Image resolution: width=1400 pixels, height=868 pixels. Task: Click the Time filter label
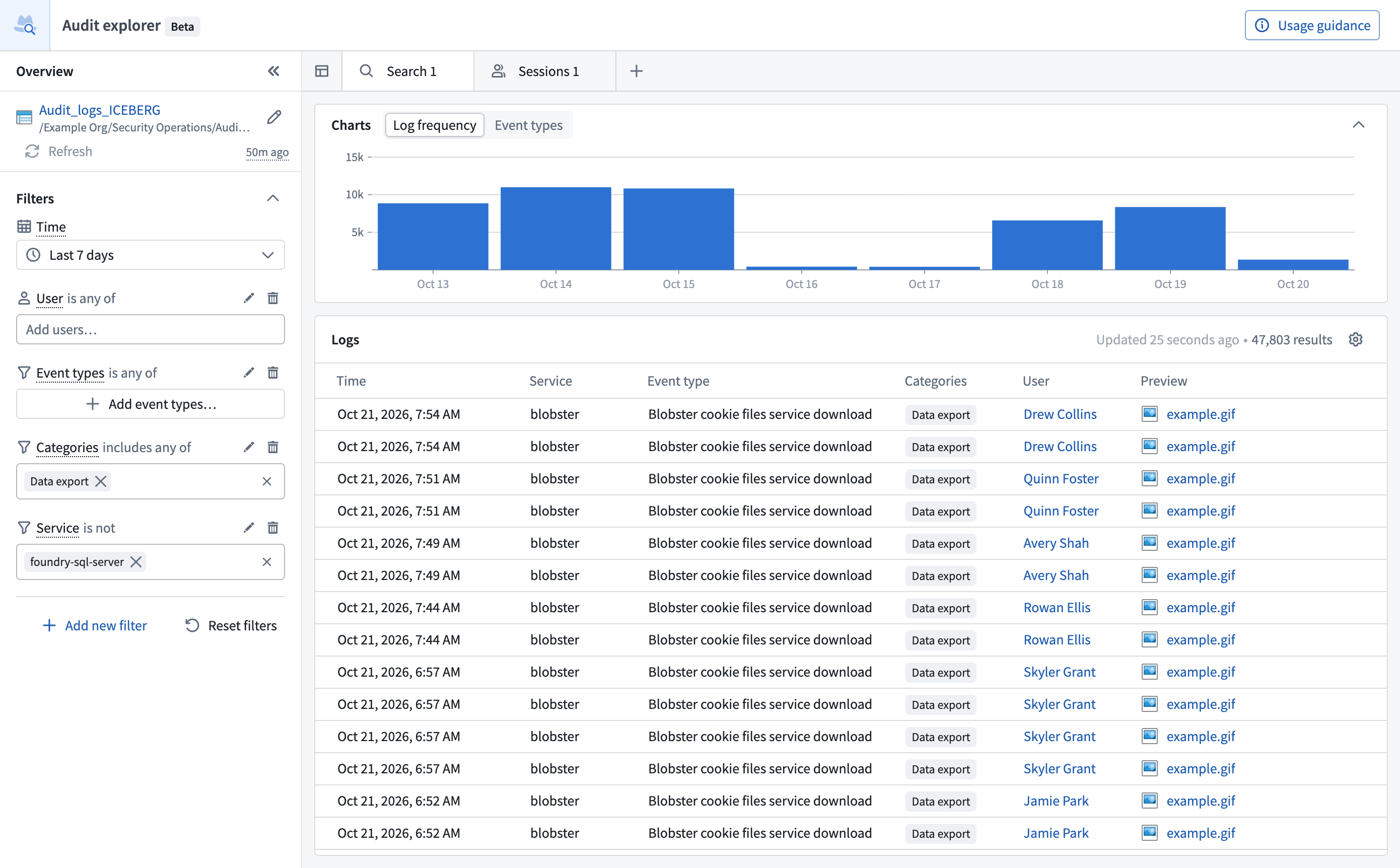(51, 227)
